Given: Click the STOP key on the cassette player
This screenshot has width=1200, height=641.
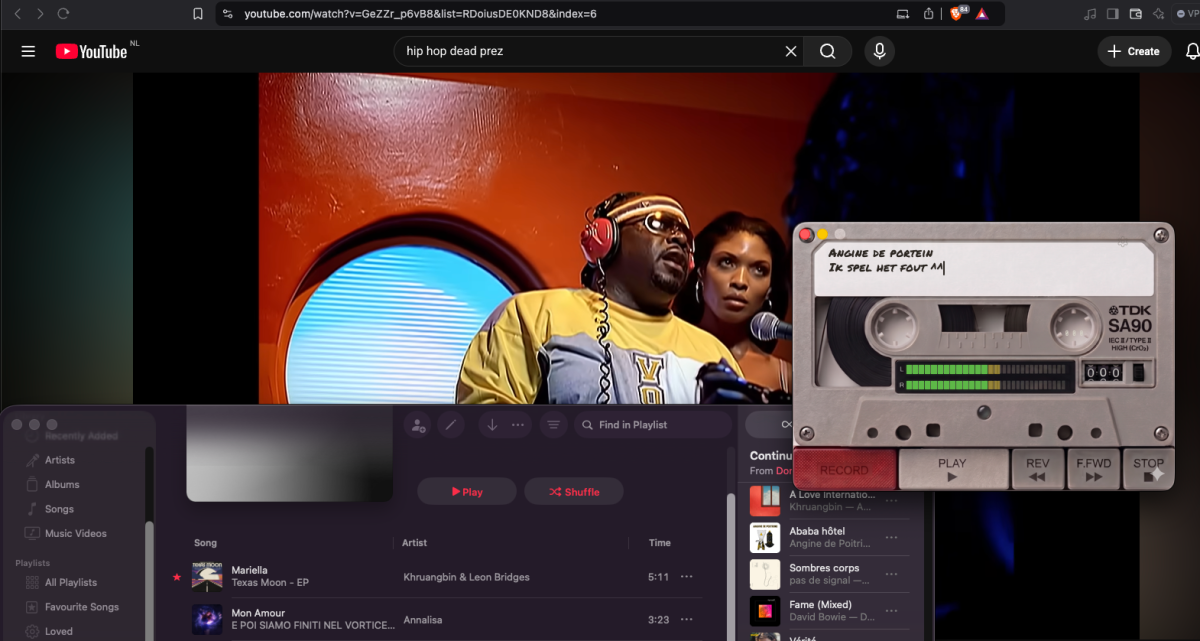Looking at the screenshot, I should pyautogui.click(x=1148, y=469).
